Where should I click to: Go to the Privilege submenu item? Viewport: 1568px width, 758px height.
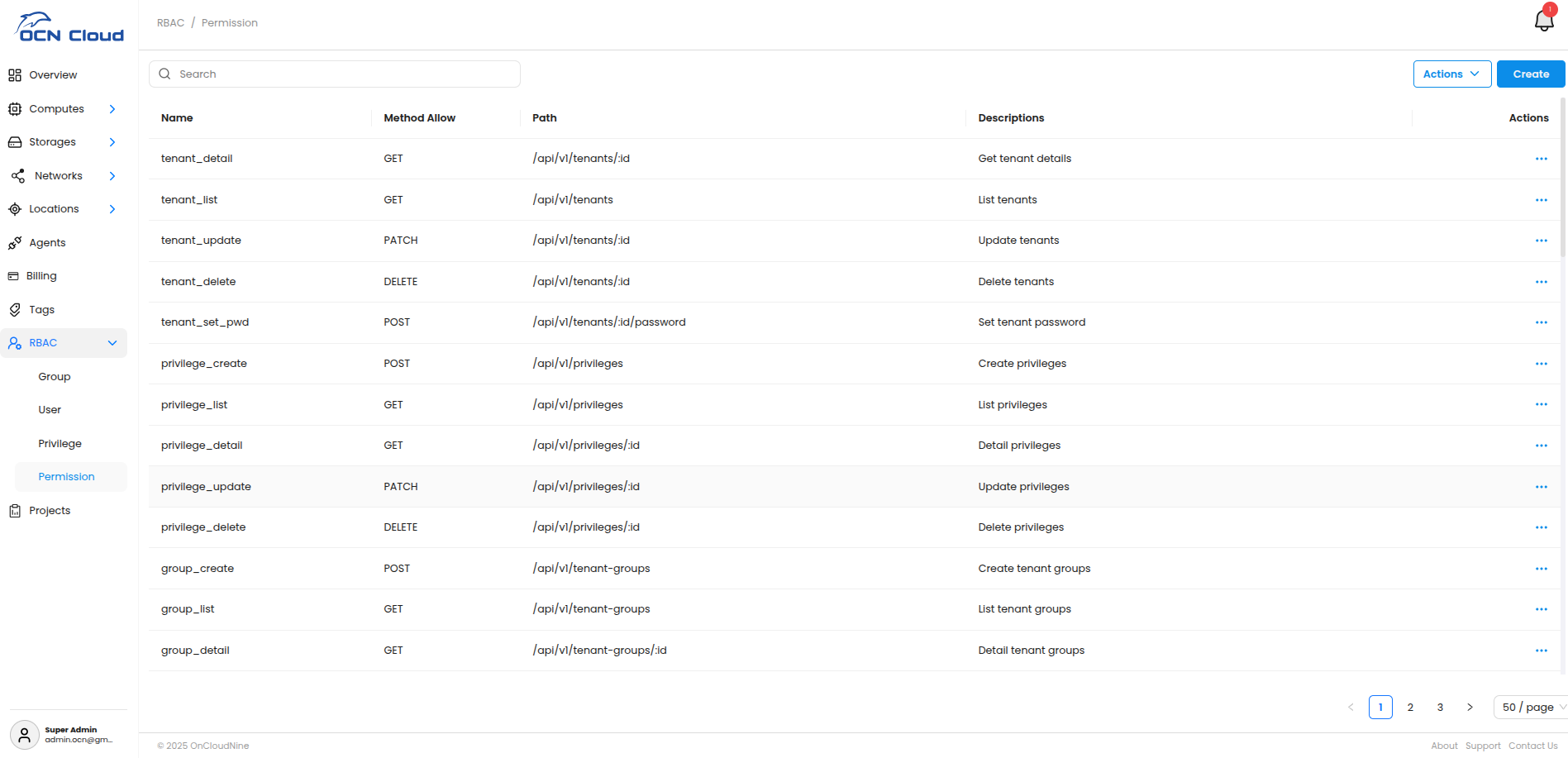point(60,444)
